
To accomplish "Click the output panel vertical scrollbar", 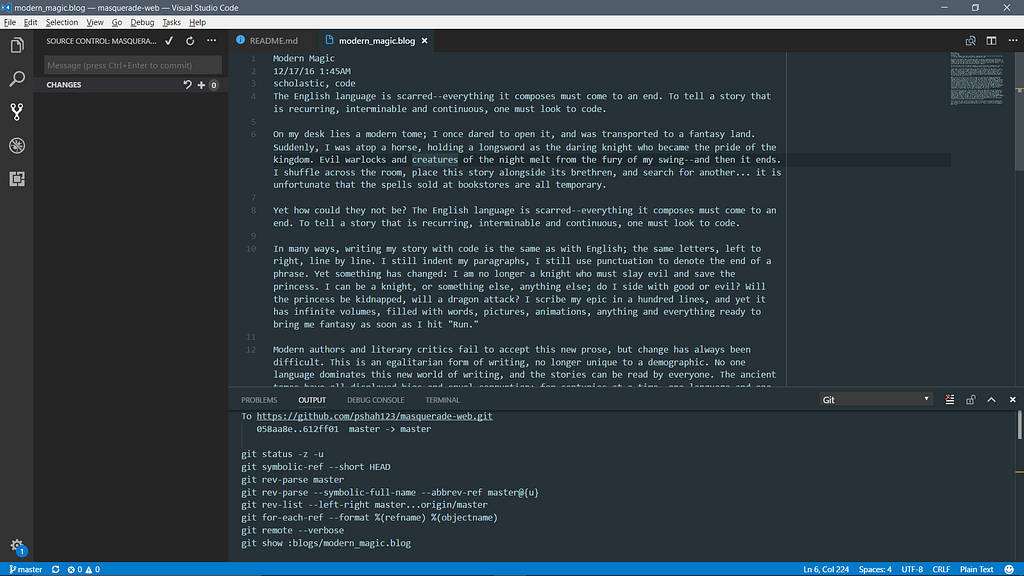I will coord(1019,426).
